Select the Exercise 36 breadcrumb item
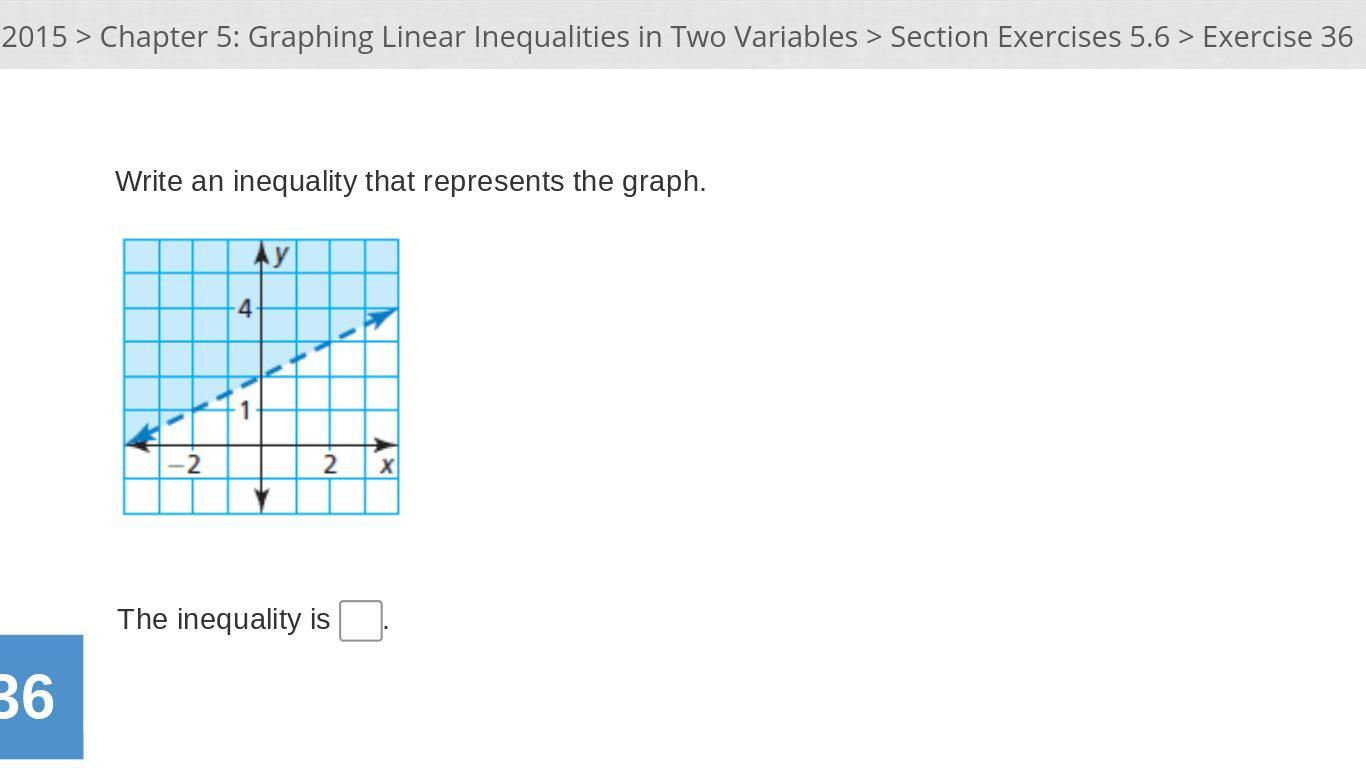Viewport: 1366px width, 768px height. pos(1277,37)
